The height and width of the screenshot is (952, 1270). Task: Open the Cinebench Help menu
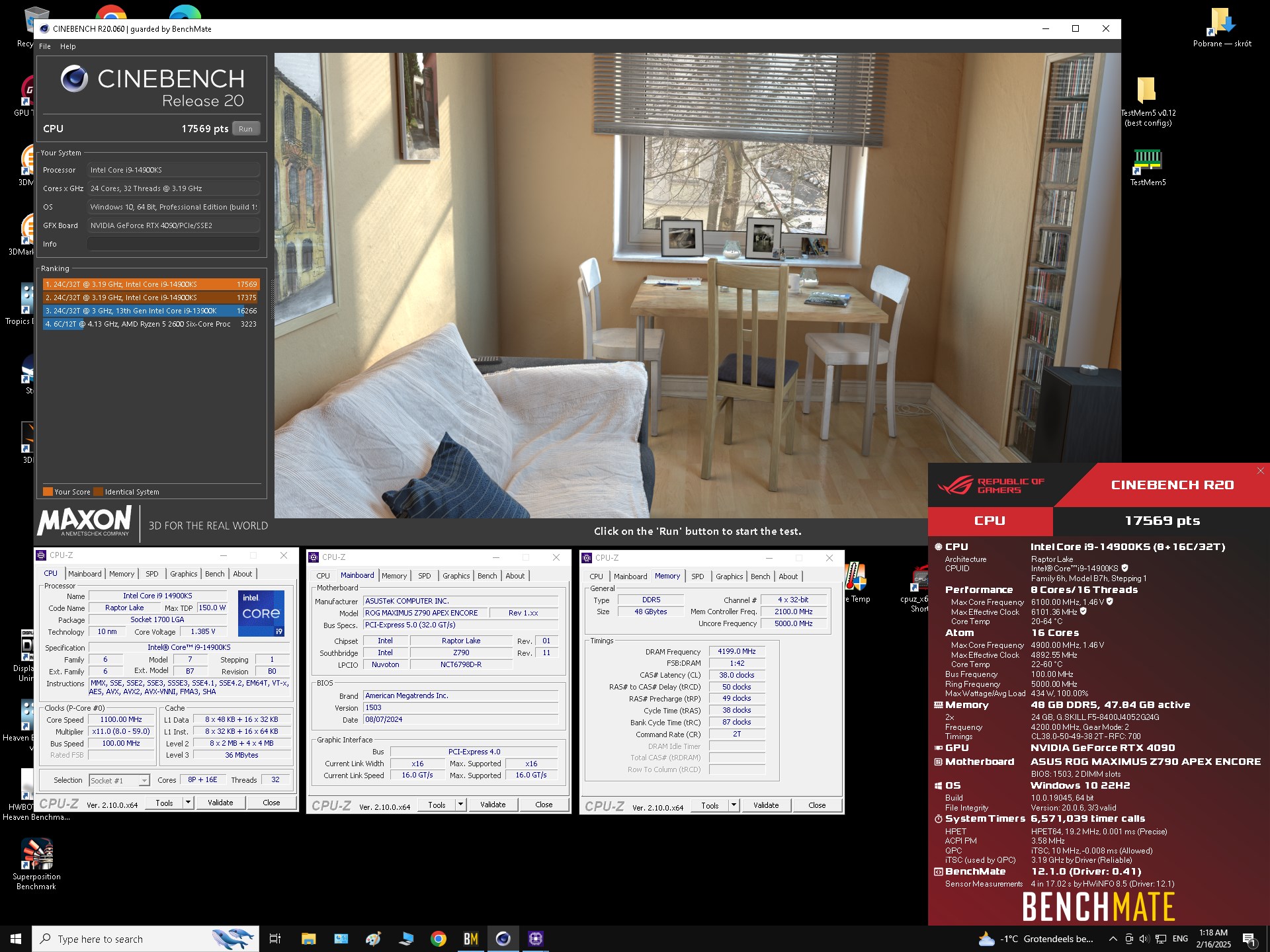68,46
